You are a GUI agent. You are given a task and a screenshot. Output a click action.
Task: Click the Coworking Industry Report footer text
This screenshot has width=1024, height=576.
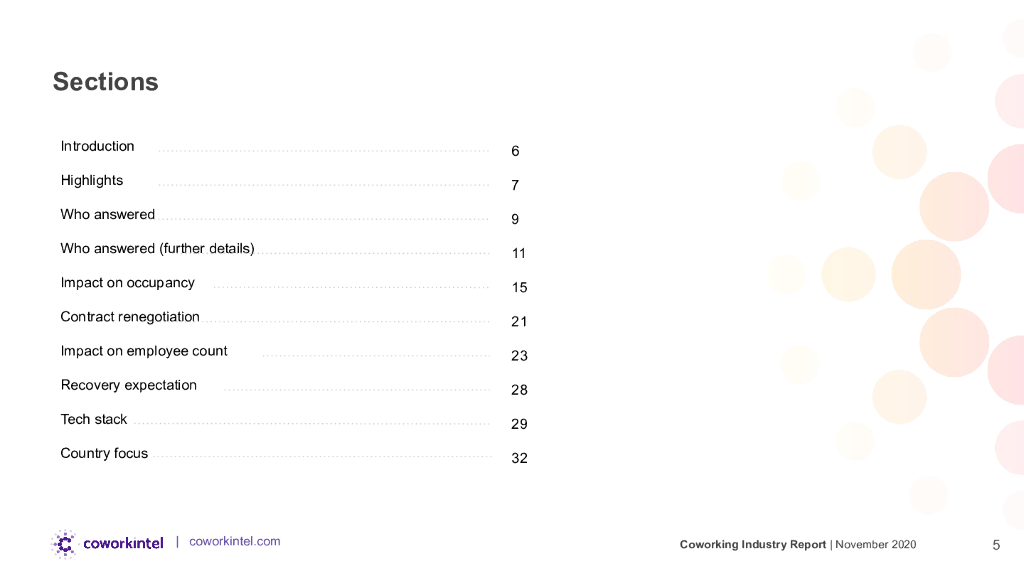pyautogui.click(x=753, y=544)
